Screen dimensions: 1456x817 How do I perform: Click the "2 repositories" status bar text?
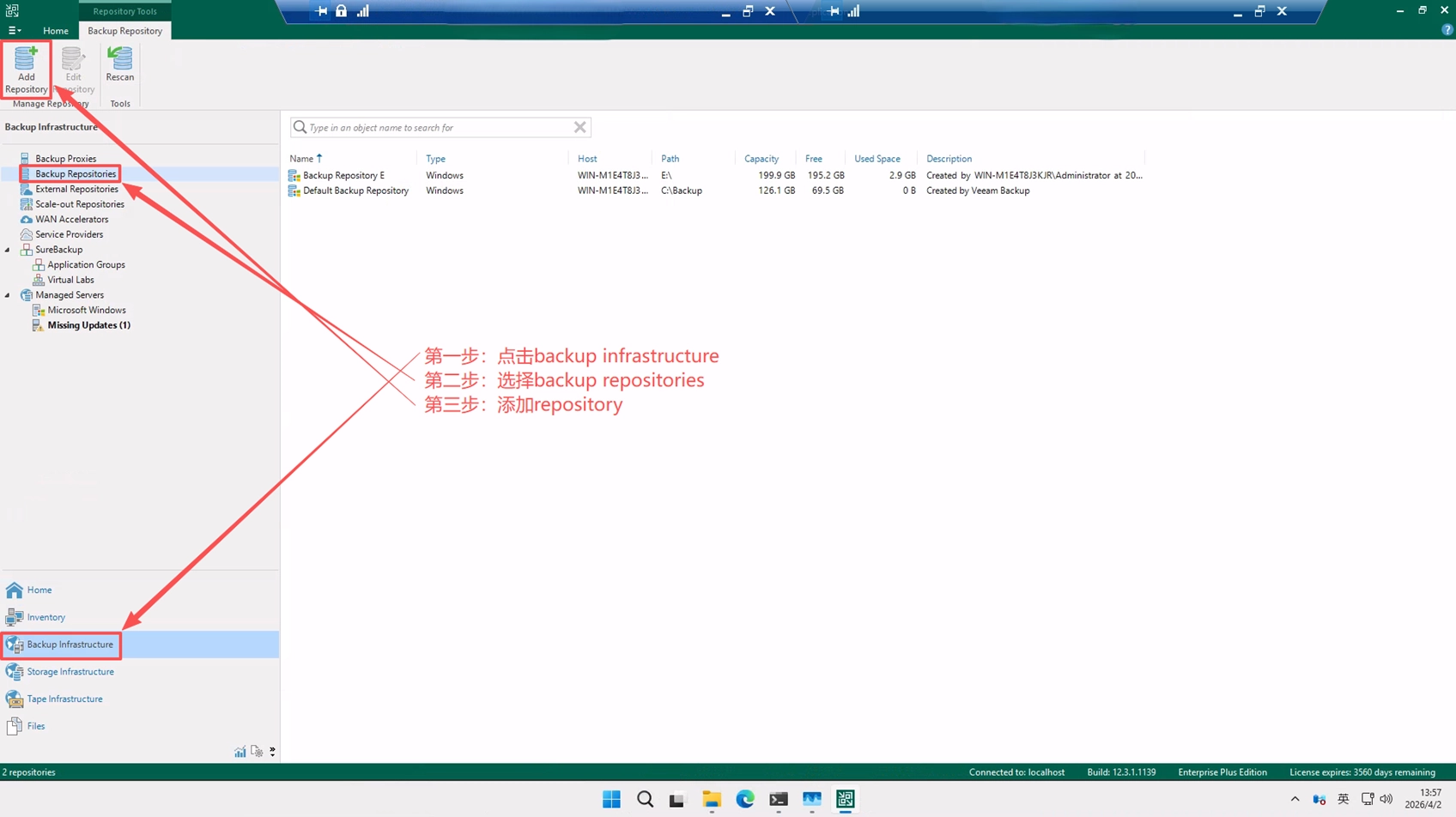click(29, 772)
